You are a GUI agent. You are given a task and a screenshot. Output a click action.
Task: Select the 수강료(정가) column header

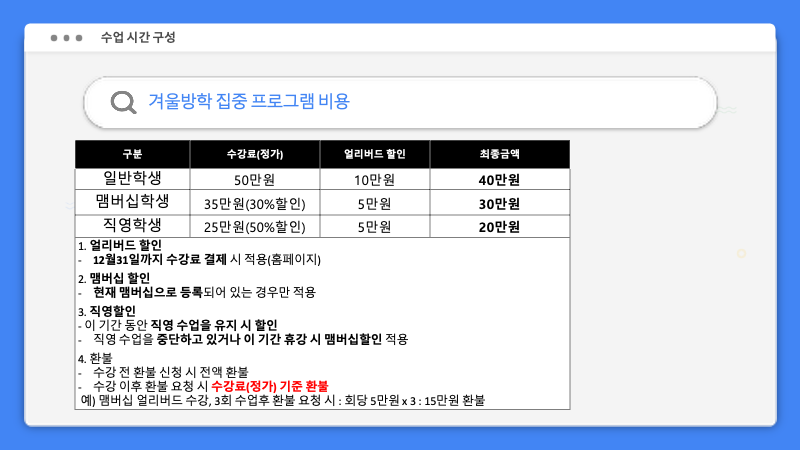pos(255,154)
